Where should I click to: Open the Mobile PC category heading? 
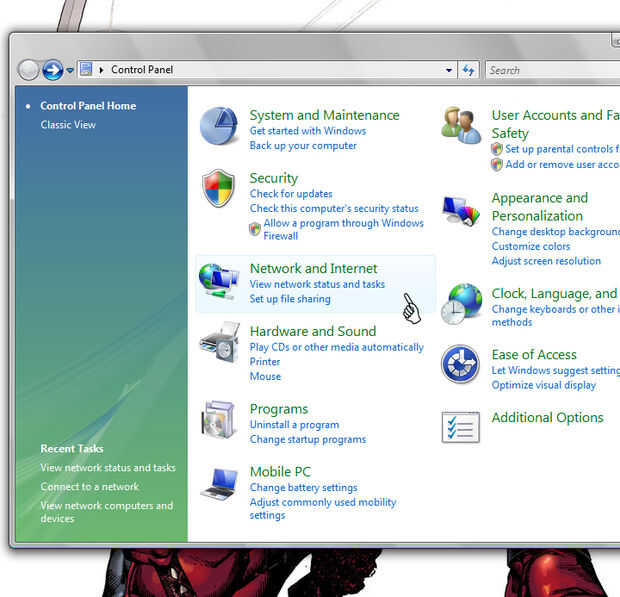click(280, 472)
